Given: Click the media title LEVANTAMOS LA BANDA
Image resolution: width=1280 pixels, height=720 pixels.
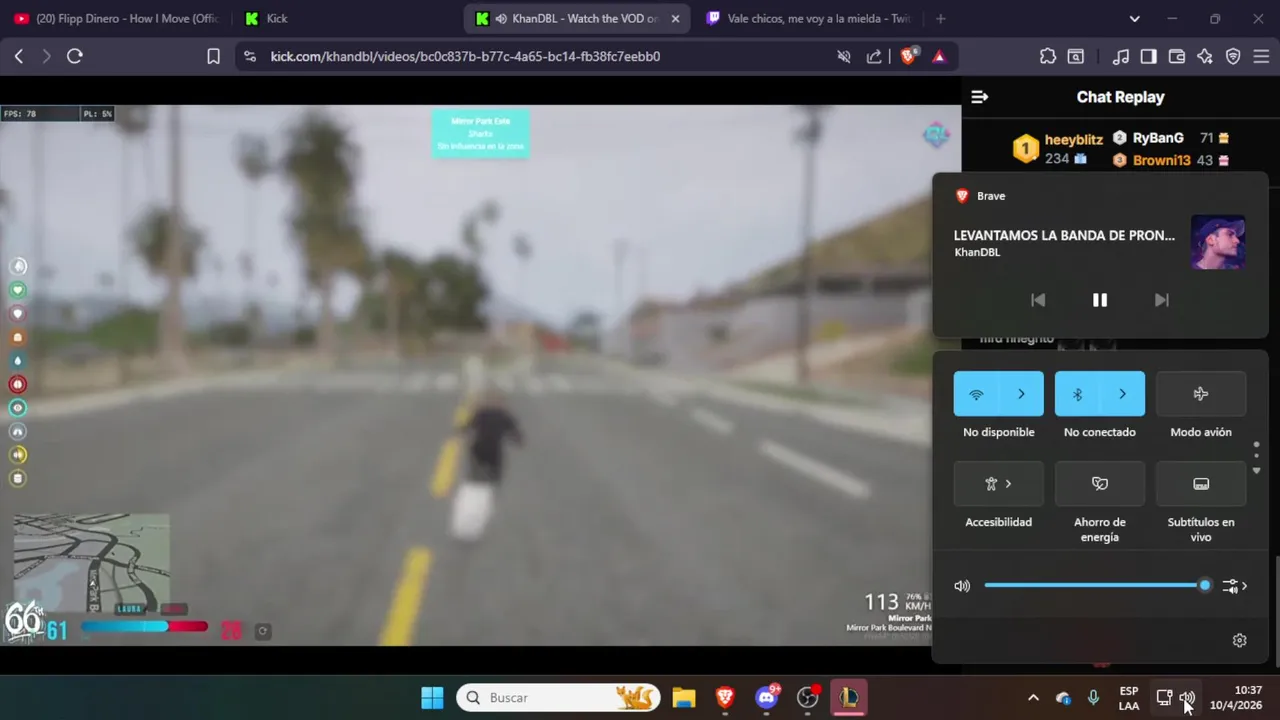Looking at the screenshot, I should 1064,236.
